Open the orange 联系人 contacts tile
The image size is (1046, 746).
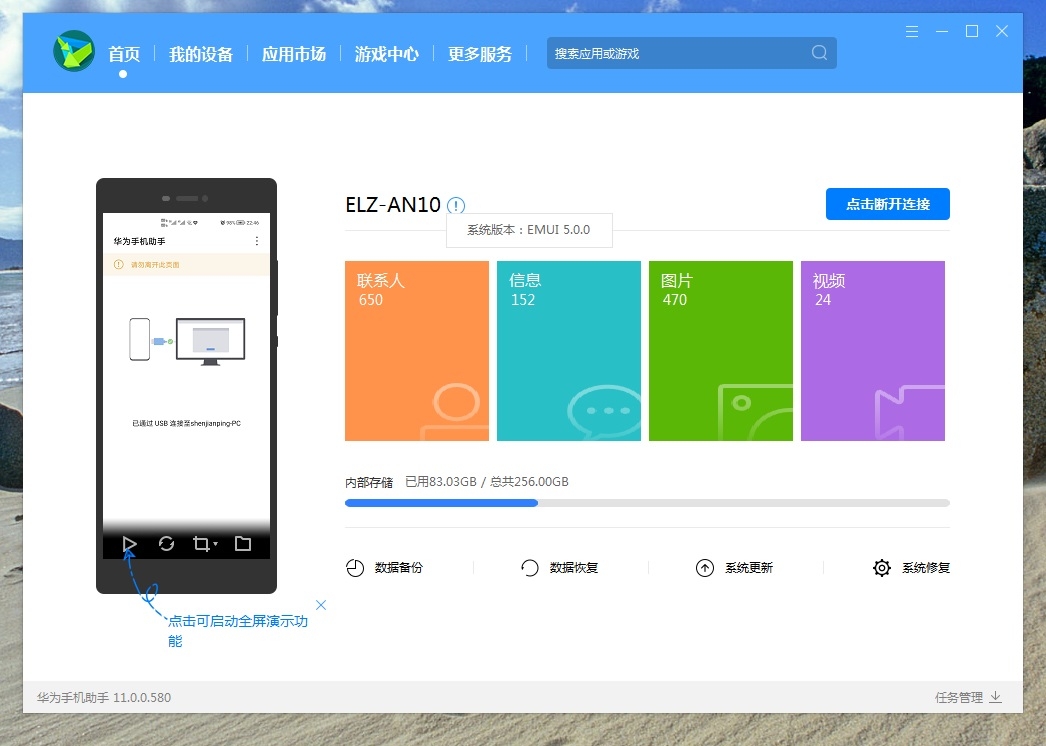[x=417, y=351]
